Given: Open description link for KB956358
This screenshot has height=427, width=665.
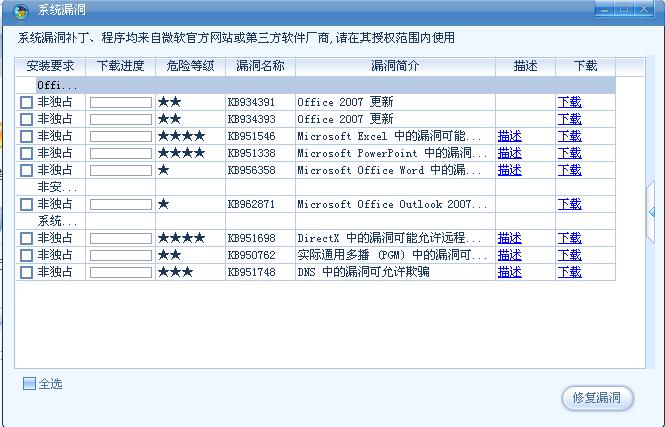Looking at the screenshot, I should 509,170.
